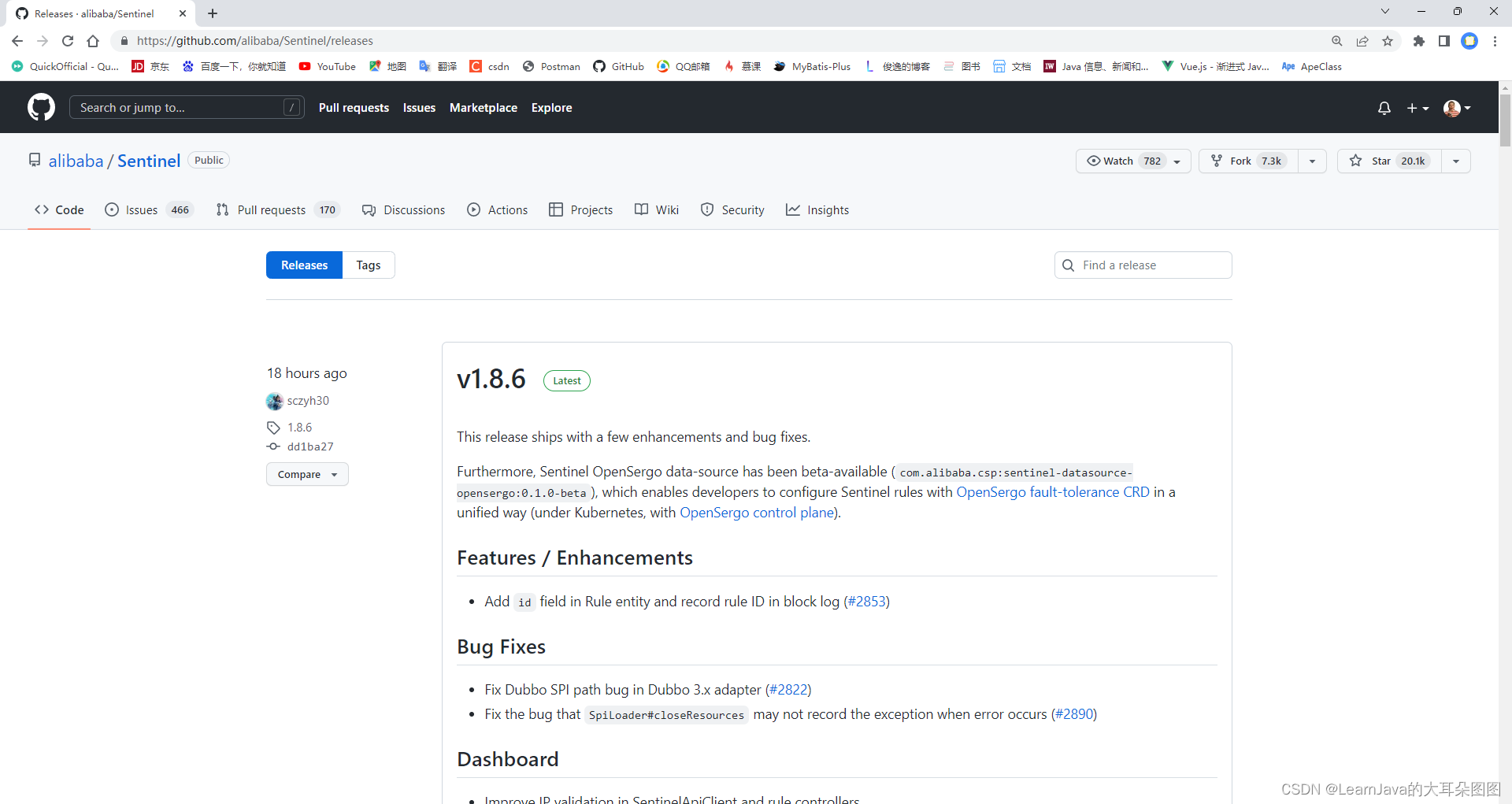Open pull request #2822

[x=788, y=690]
